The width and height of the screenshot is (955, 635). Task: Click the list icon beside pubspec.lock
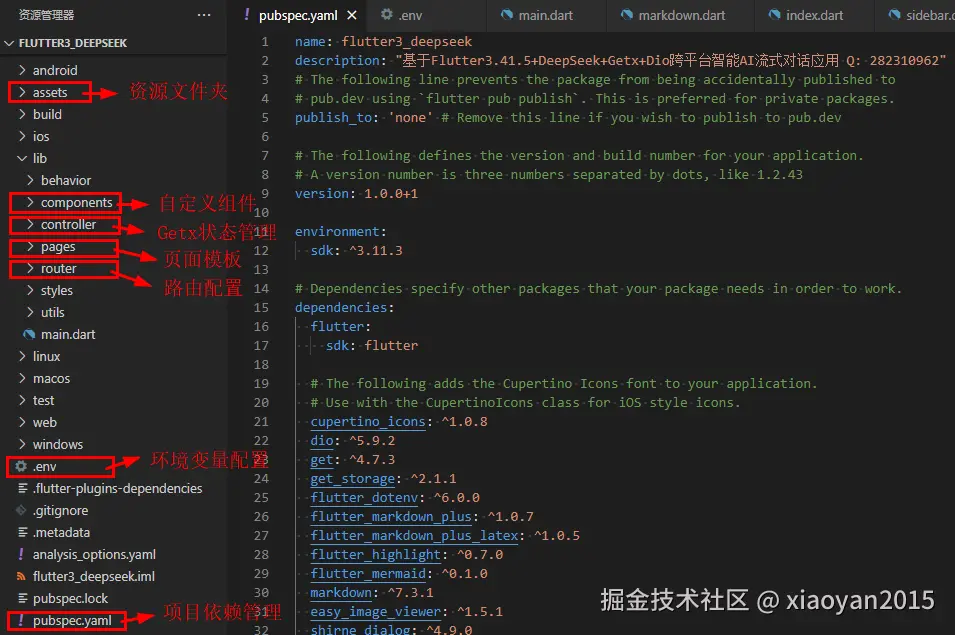[22, 598]
